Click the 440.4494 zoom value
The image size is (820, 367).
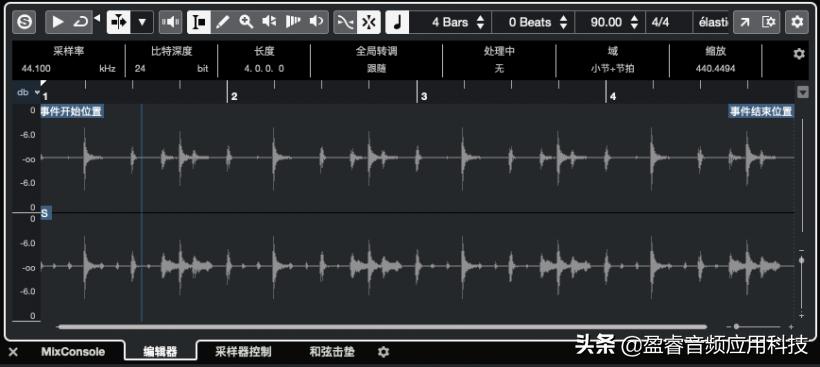pyautogui.click(x=715, y=68)
